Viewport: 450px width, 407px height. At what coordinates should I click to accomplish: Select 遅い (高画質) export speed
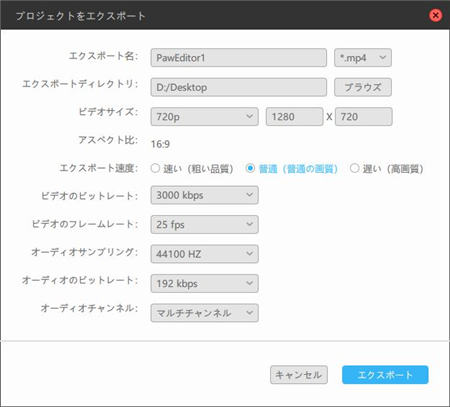click(x=387, y=169)
